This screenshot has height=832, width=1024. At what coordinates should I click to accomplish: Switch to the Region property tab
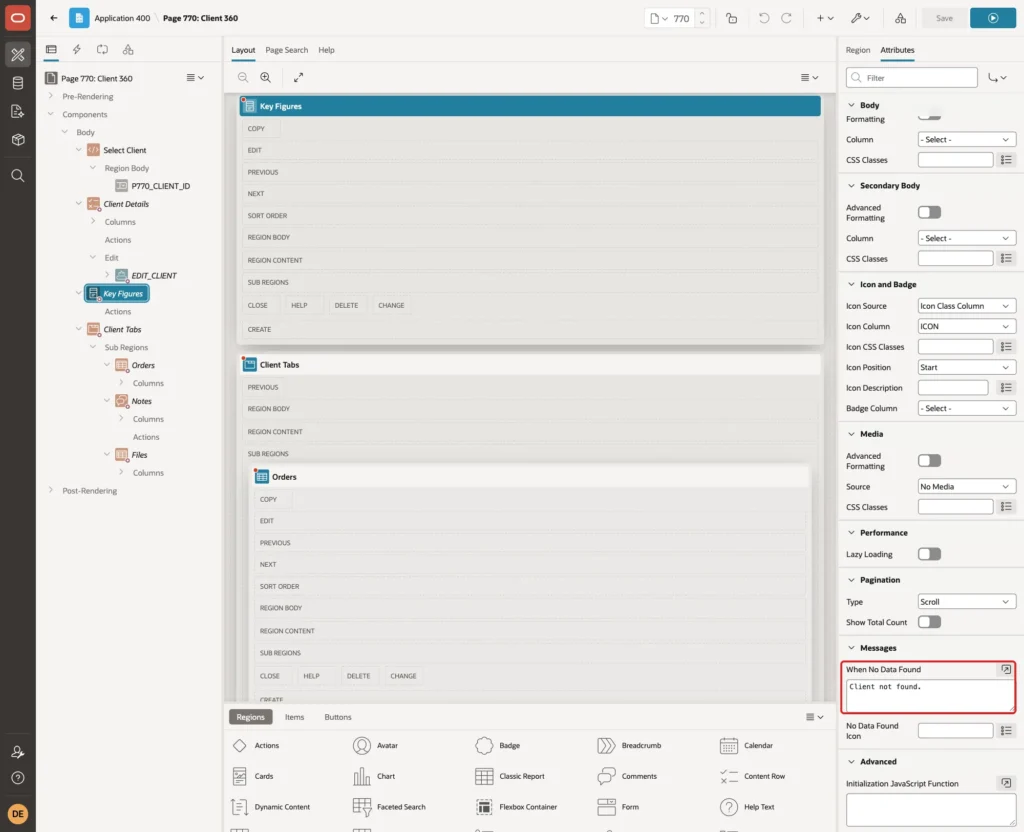click(857, 50)
